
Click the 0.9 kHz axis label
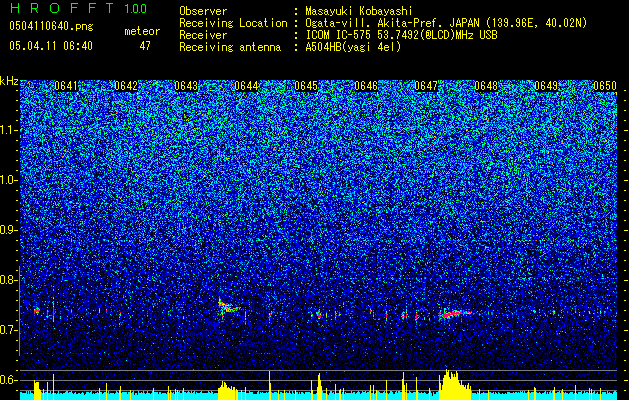[8, 230]
